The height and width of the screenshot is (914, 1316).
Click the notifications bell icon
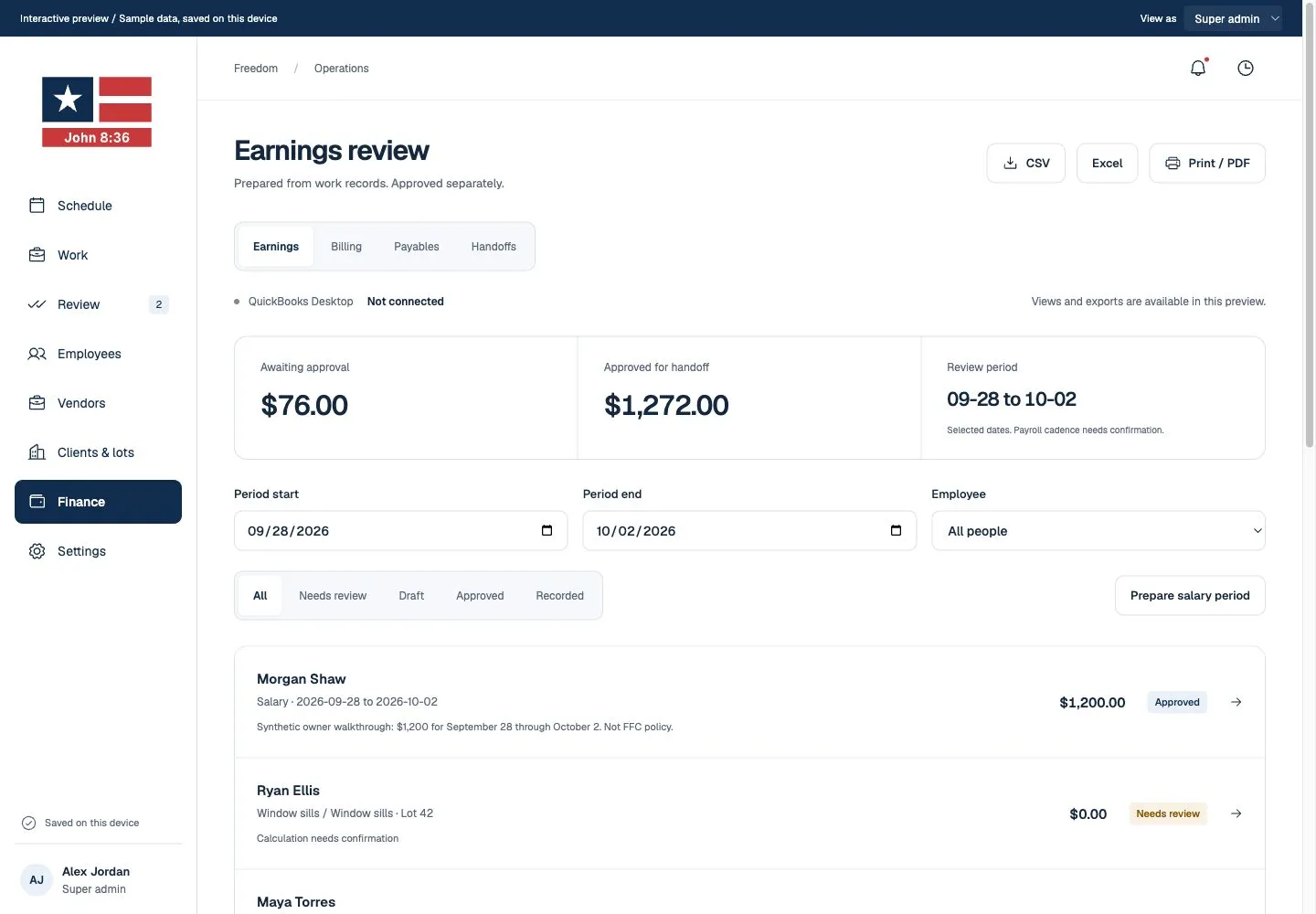pyautogui.click(x=1198, y=68)
